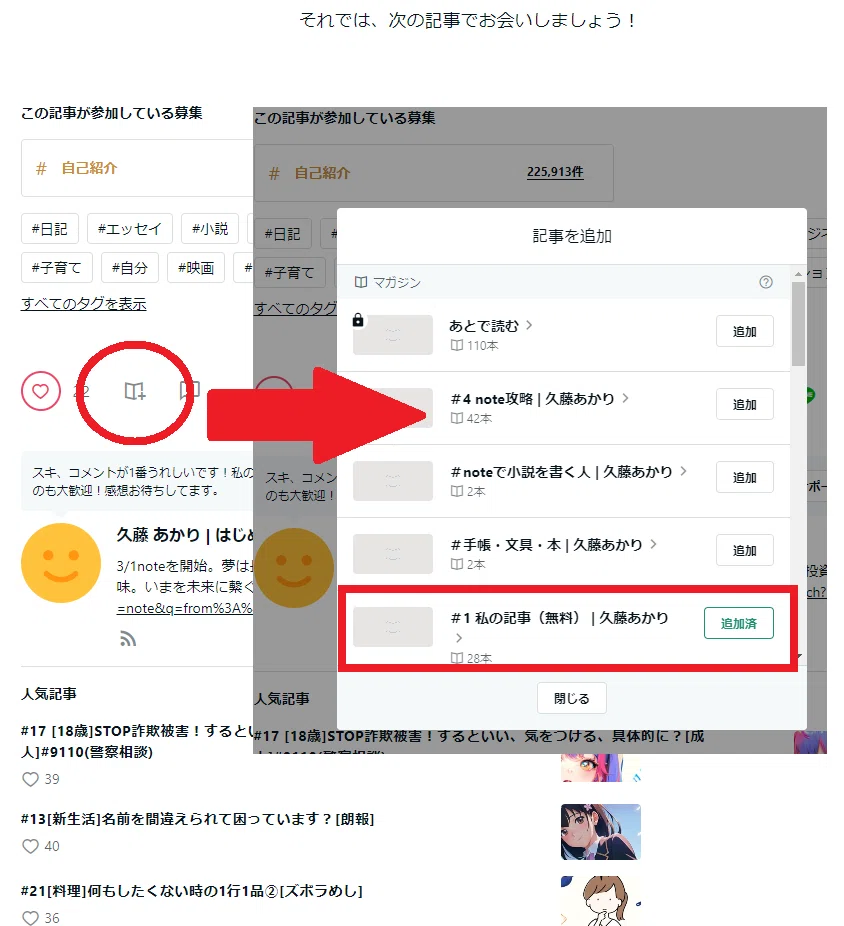Screen dimensions: 844x926
Task: Click the 人気記事 heading
Action: [x=48, y=693]
